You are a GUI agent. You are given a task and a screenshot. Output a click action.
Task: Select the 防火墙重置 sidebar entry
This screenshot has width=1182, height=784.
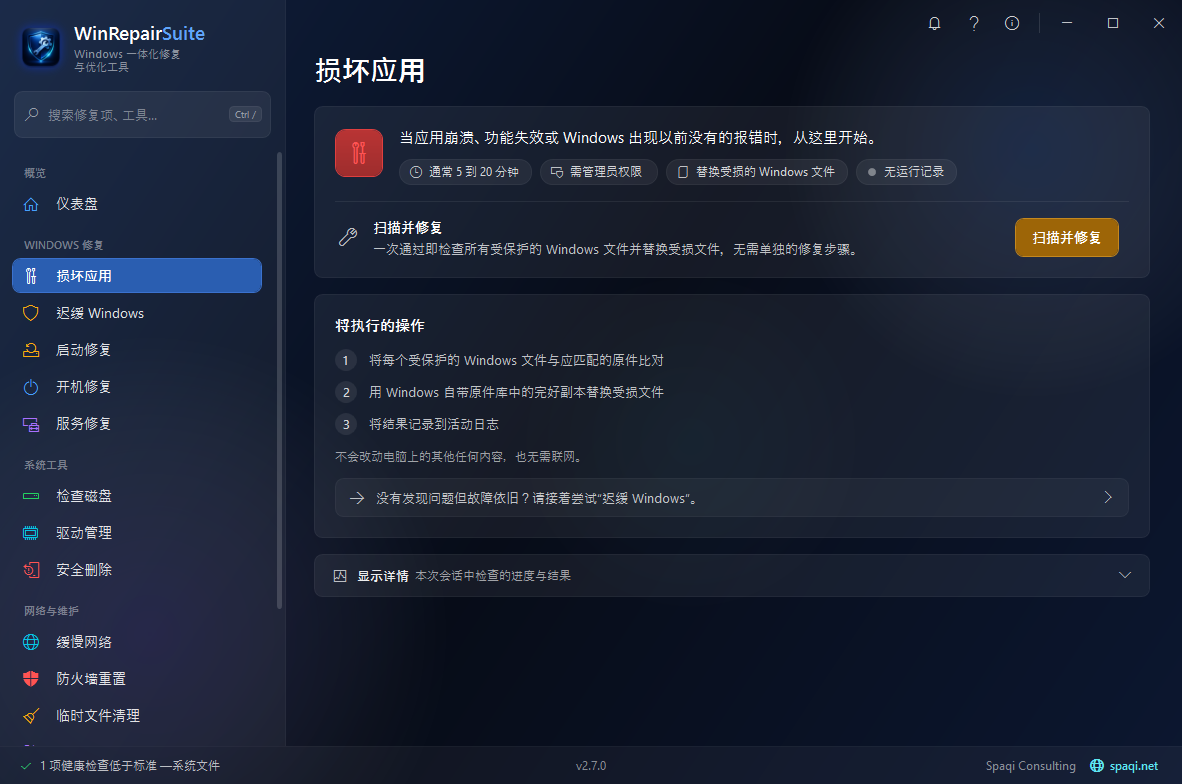(x=137, y=678)
